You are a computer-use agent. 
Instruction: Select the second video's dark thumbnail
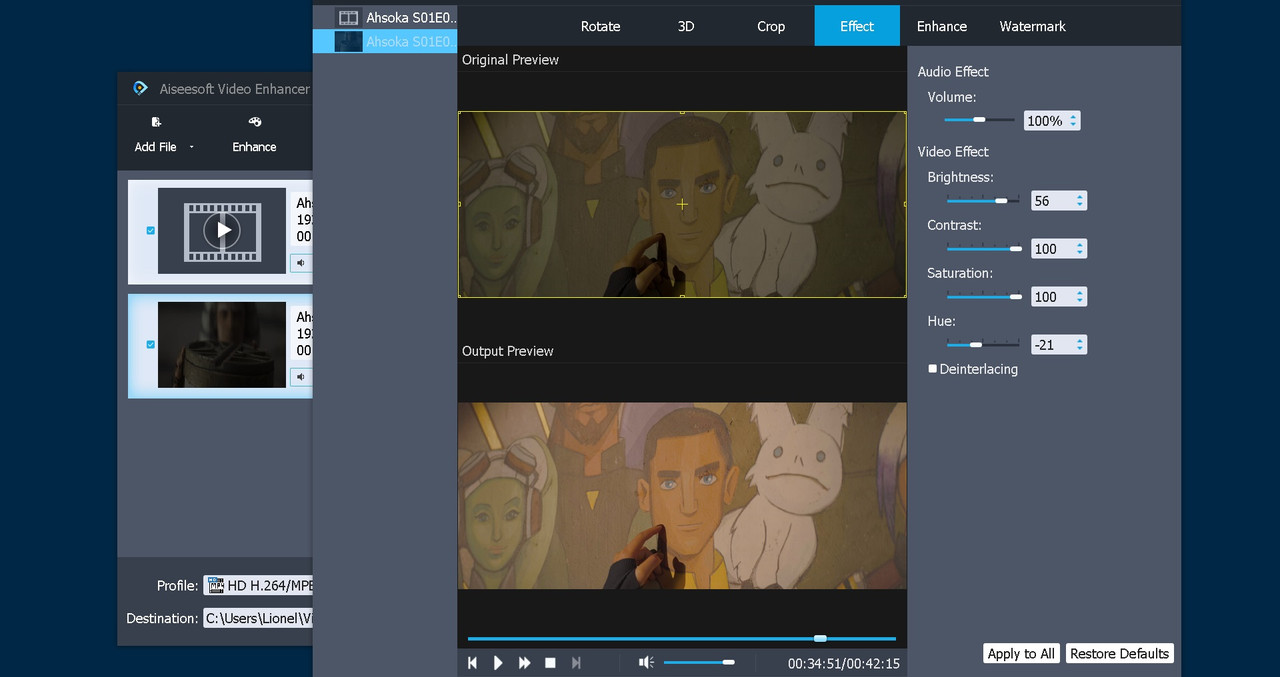coord(222,345)
